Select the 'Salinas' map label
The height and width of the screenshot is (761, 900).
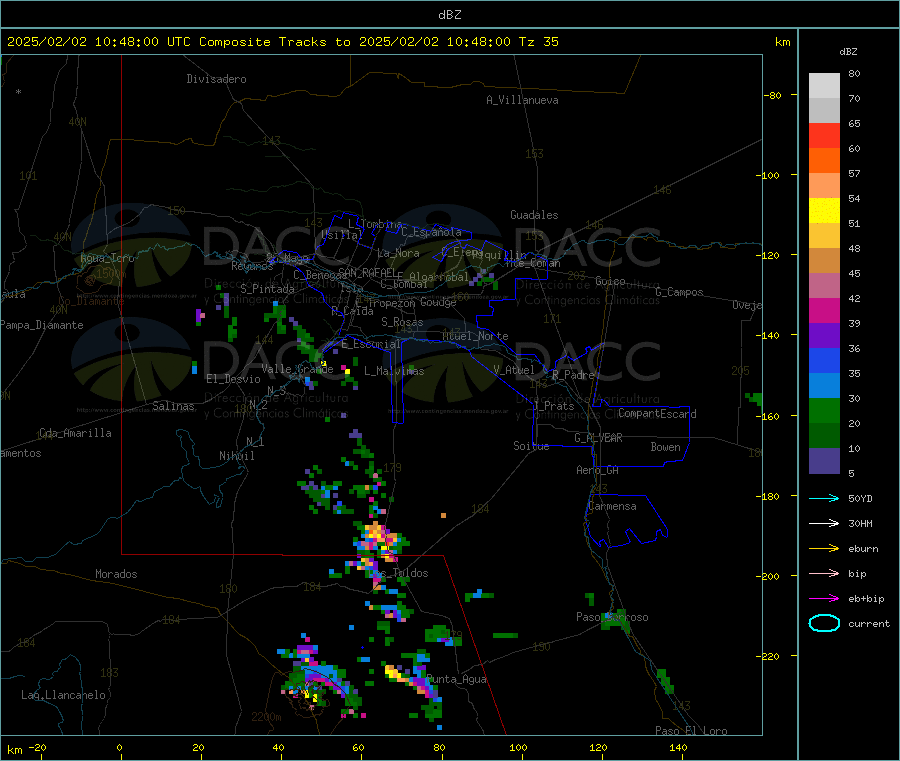(173, 406)
